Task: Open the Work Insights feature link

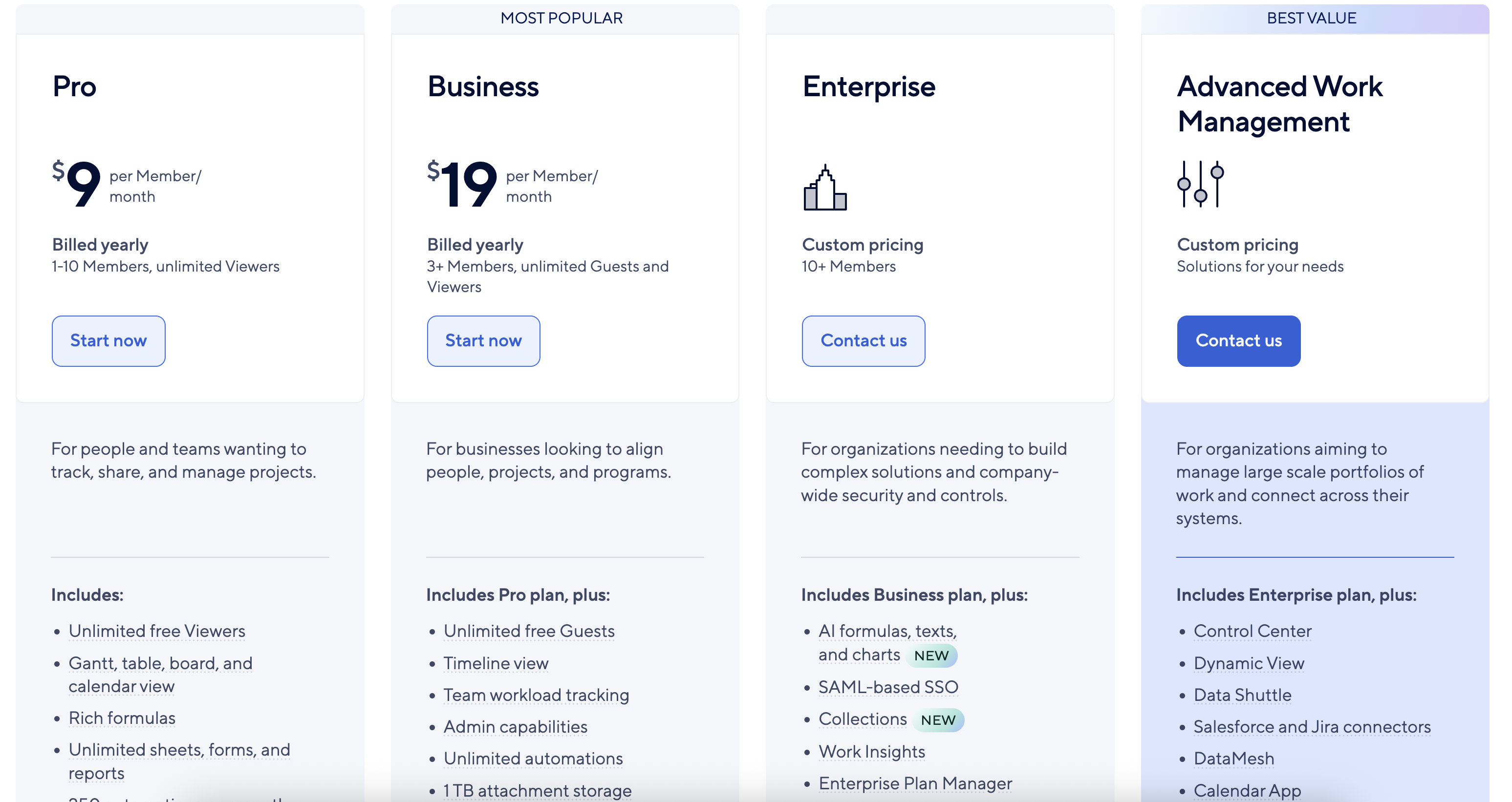Action: [872, 751]
